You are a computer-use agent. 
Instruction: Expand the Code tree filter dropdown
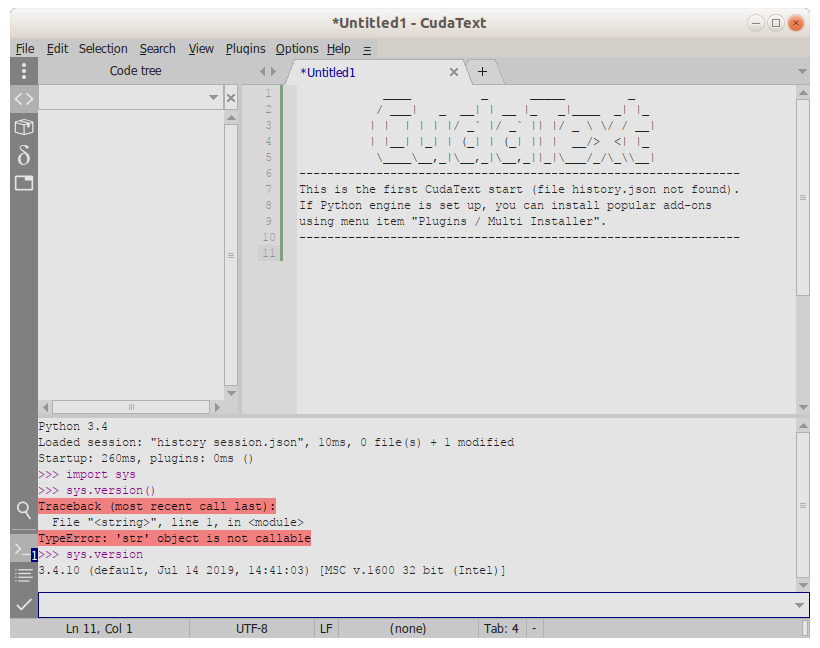pos(213,98)
